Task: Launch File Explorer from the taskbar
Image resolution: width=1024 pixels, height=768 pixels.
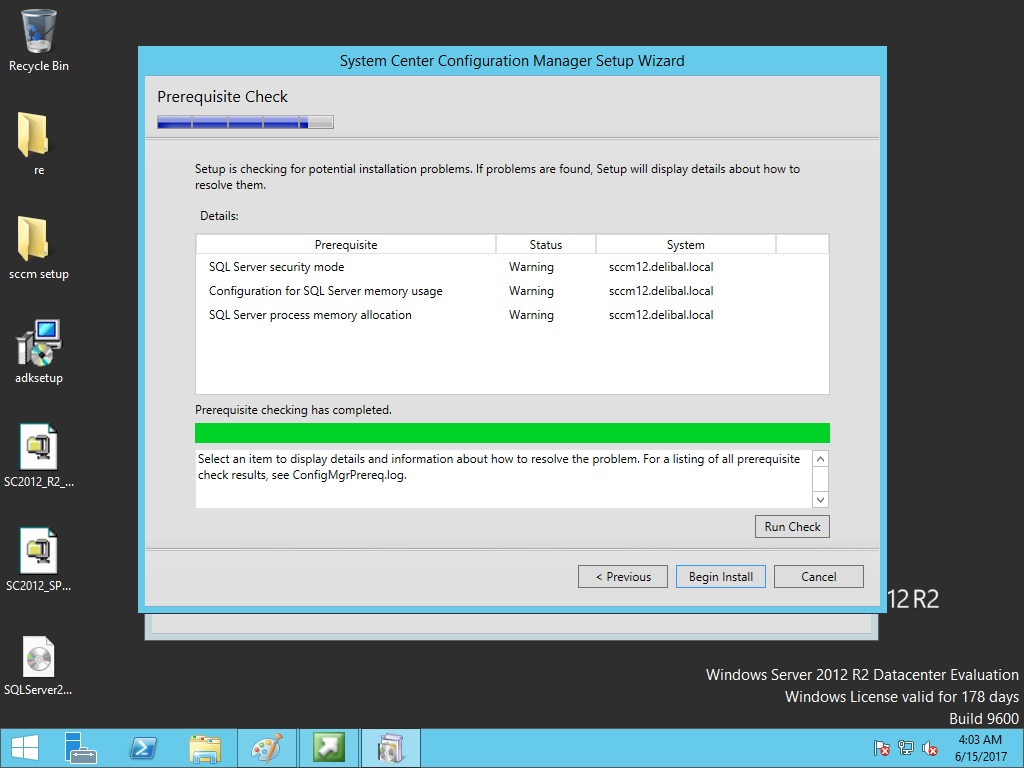Action: 205,748
